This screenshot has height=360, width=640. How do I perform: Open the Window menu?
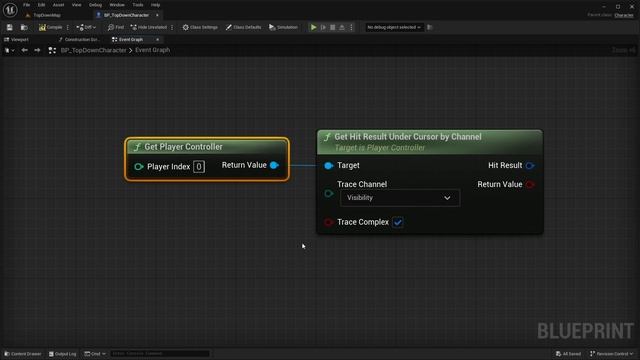pyautogui.click(x=117, y=5)
